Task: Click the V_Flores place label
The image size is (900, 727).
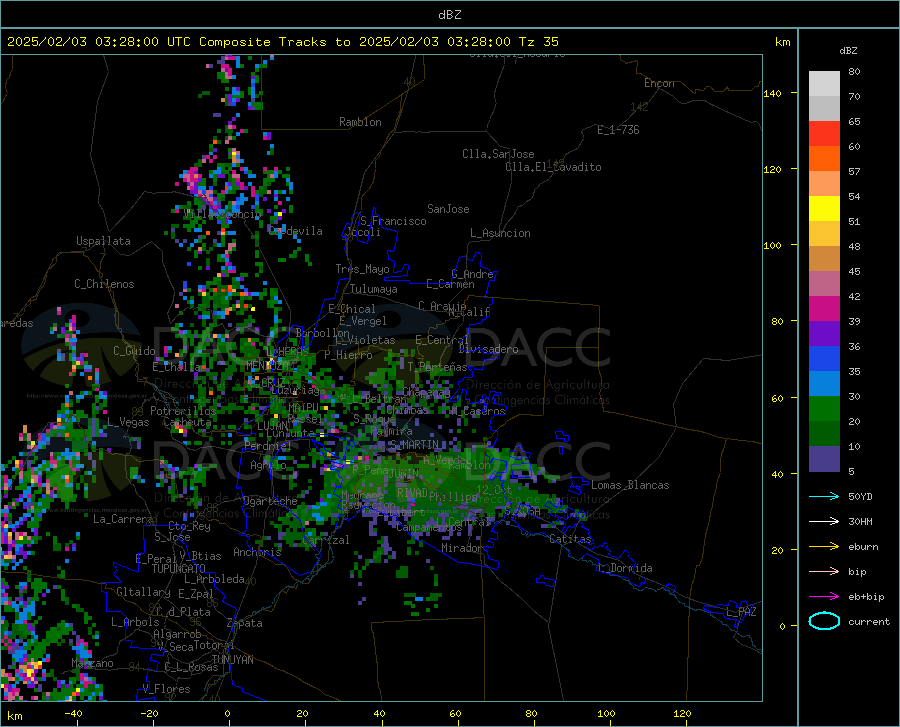Action: [166, 689]
